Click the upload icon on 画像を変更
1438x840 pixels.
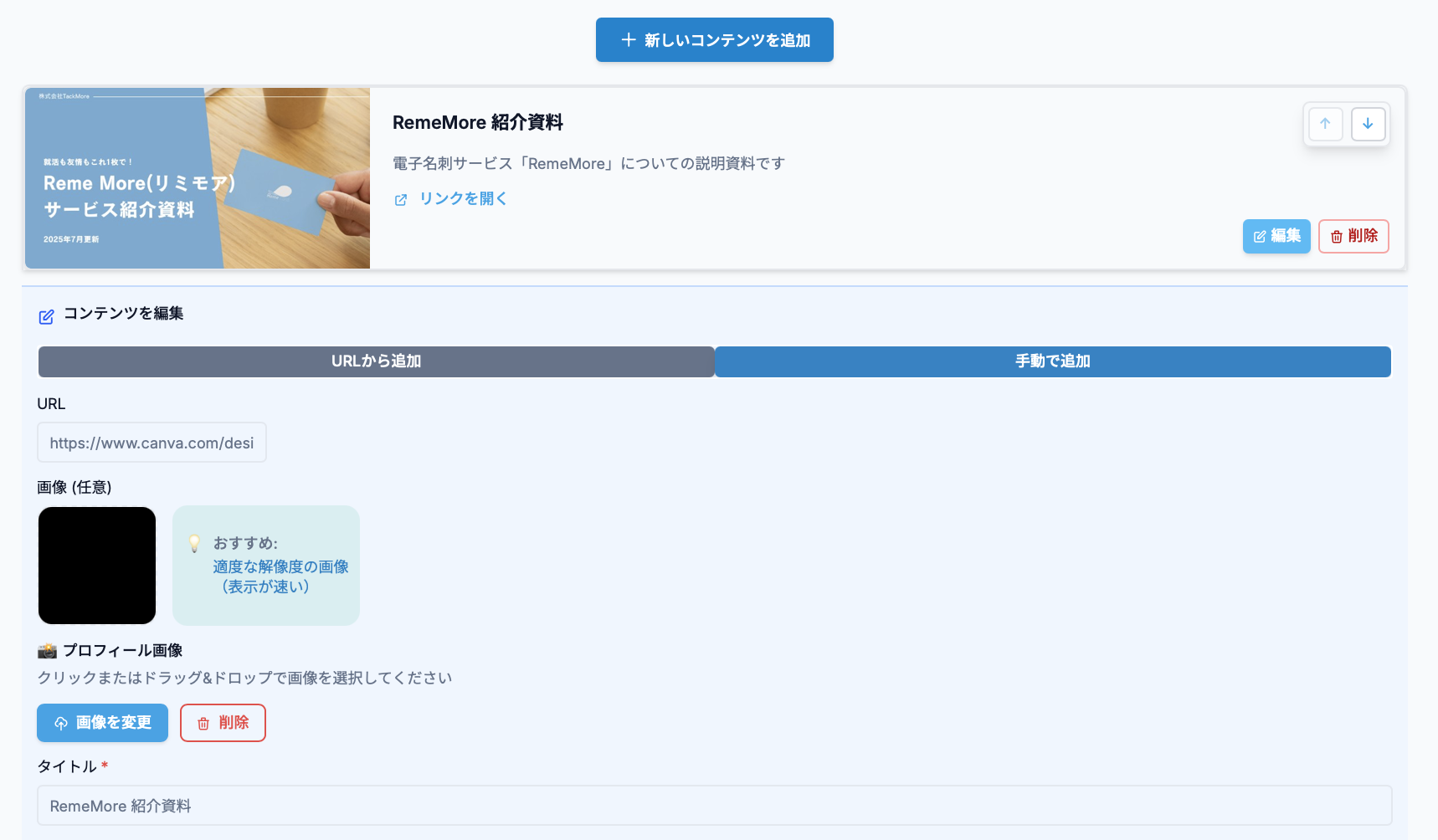point(60,723)
